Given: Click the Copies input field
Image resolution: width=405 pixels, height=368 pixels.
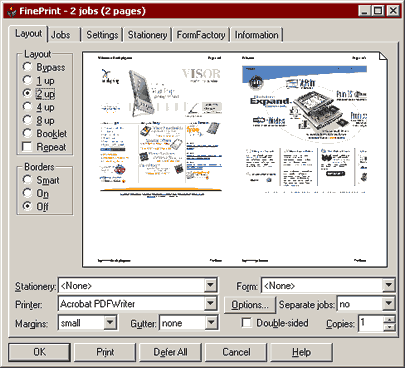Looking at the screenshot, I should (x=371, y=323).
